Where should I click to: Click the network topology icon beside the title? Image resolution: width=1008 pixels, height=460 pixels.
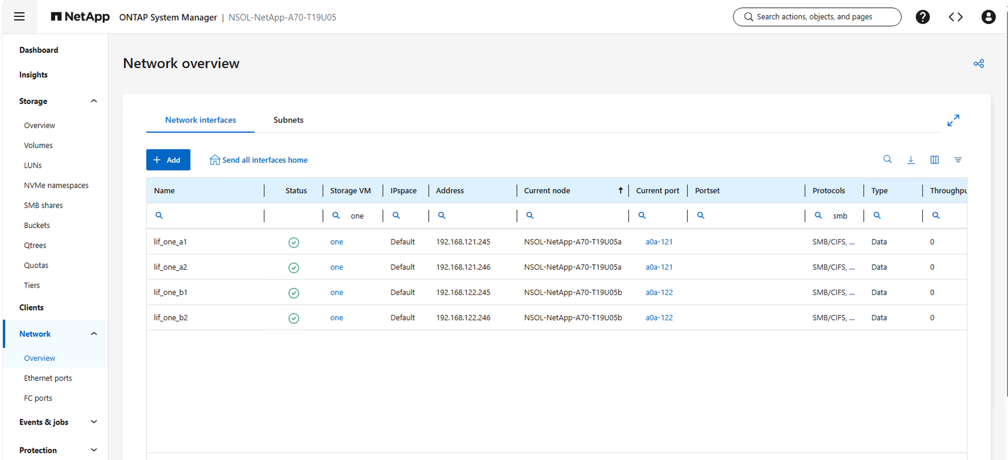coord(978,64)
